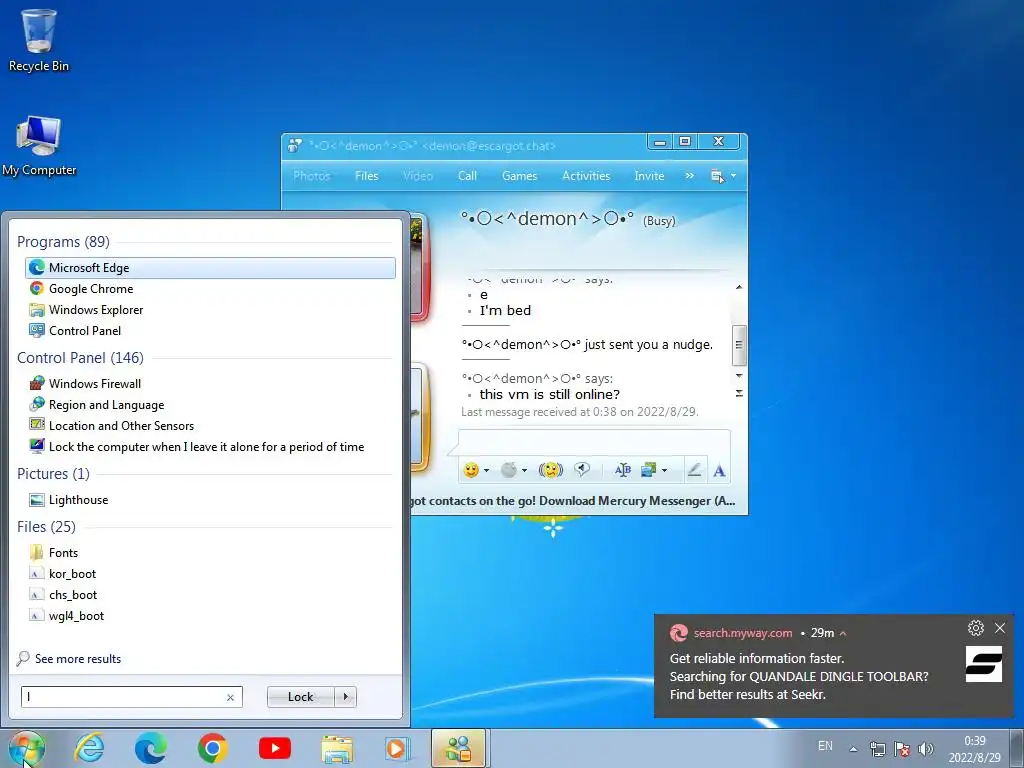This screenshot has height=768, width=1024.
Task: Click the chat message input box
Action: [x=594, y=443]
